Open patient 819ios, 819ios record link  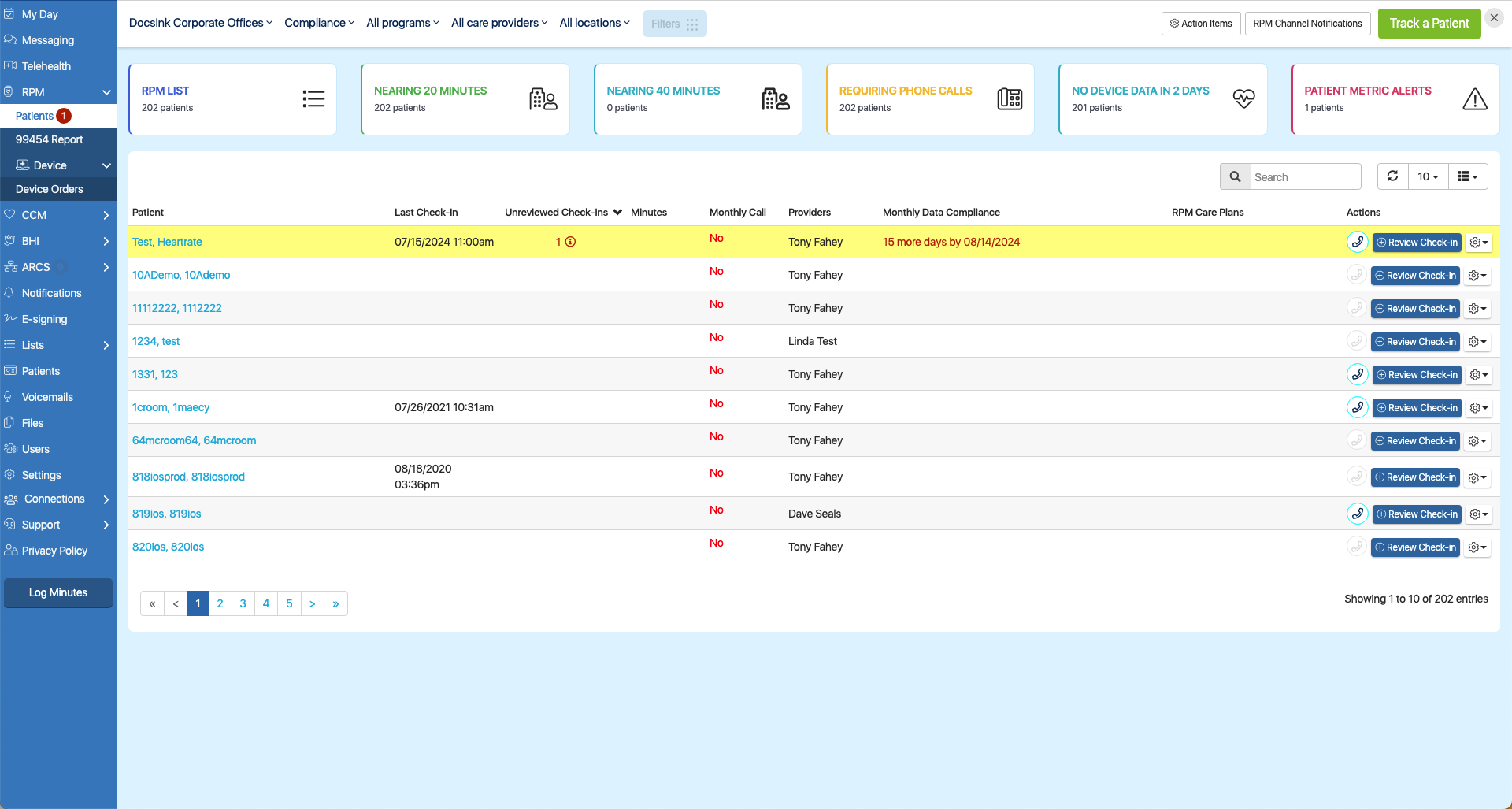(165, 514)
